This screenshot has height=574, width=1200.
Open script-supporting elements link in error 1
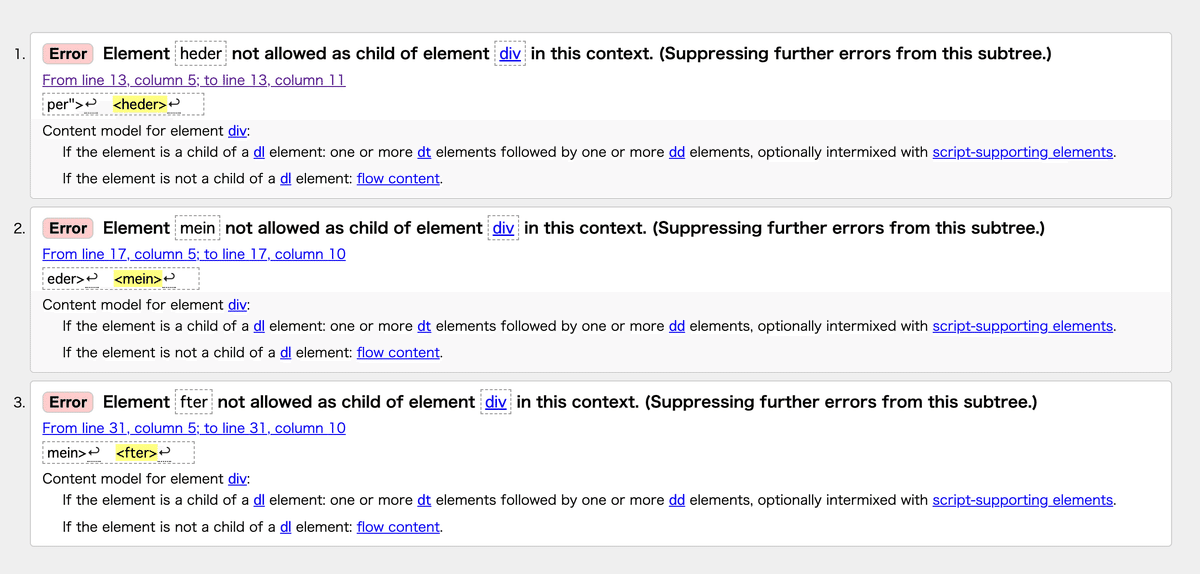click(1022, 152)
